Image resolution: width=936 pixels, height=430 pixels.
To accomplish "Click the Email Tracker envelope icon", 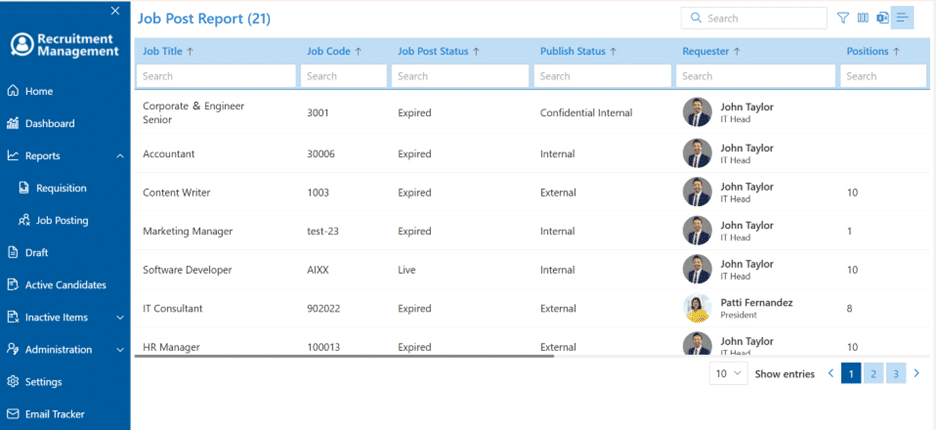I will 14,414.
